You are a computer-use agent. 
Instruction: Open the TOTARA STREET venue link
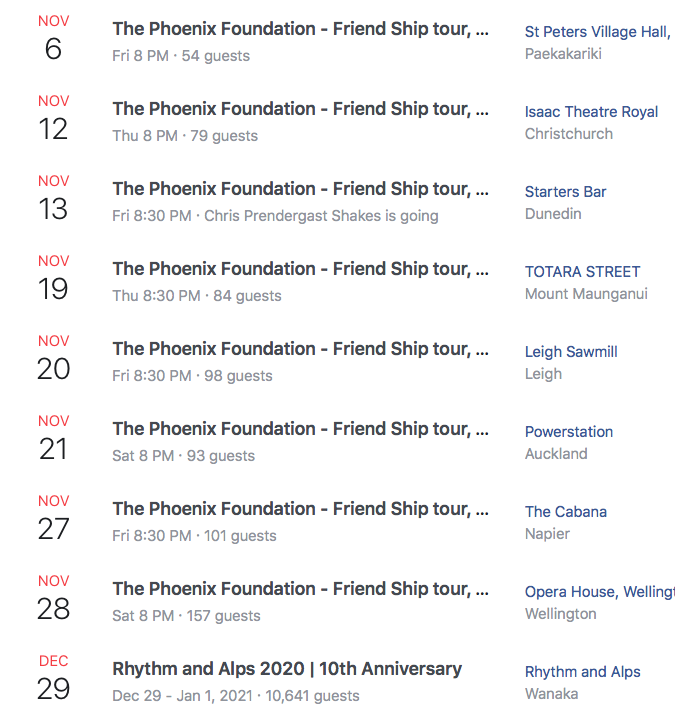(x=582, y=272)
